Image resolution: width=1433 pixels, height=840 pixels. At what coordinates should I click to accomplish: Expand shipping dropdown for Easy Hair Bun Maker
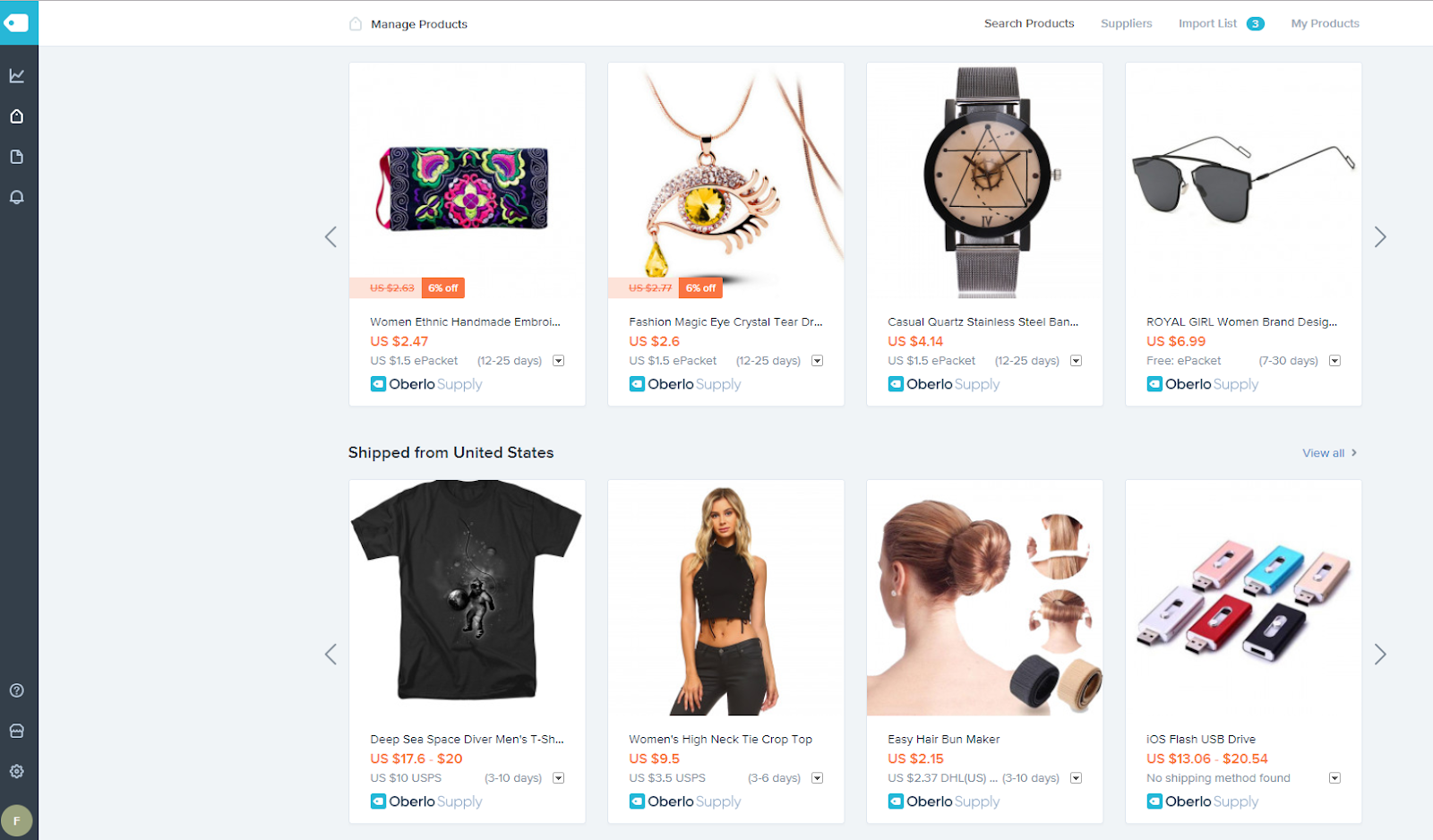pos(1077,778)
